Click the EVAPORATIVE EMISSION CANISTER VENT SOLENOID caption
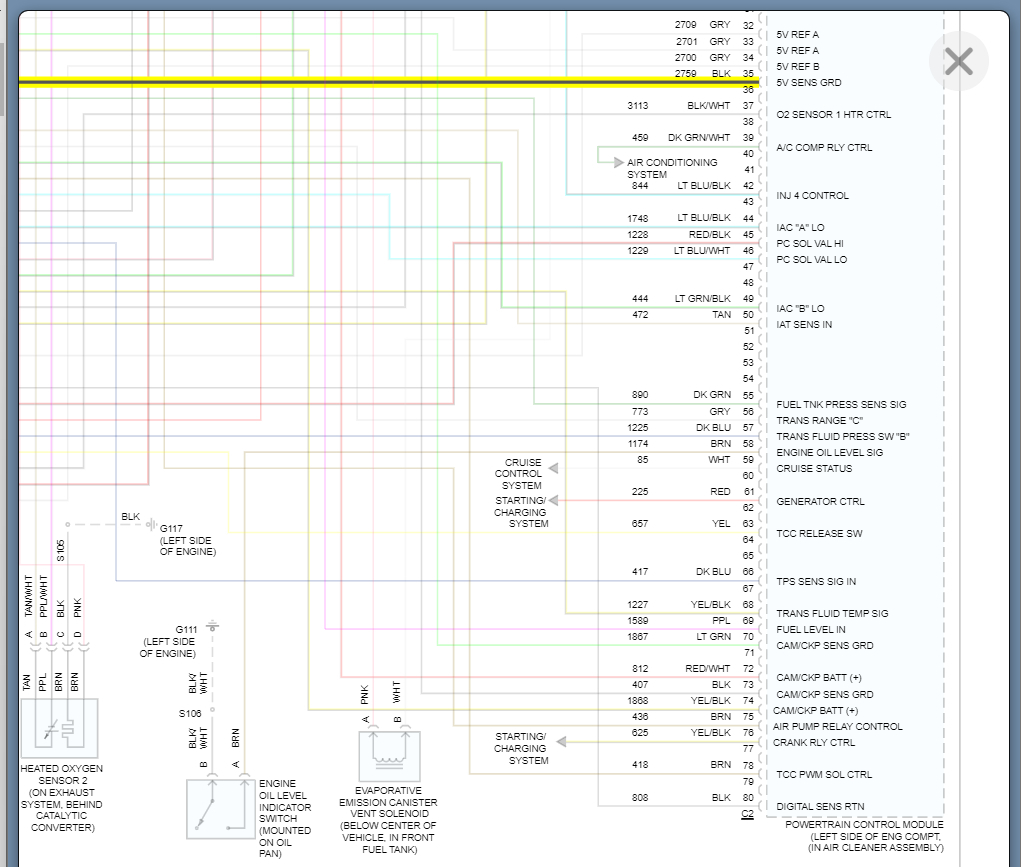This screenshot has width=1021, height=867. pos(388,820)
